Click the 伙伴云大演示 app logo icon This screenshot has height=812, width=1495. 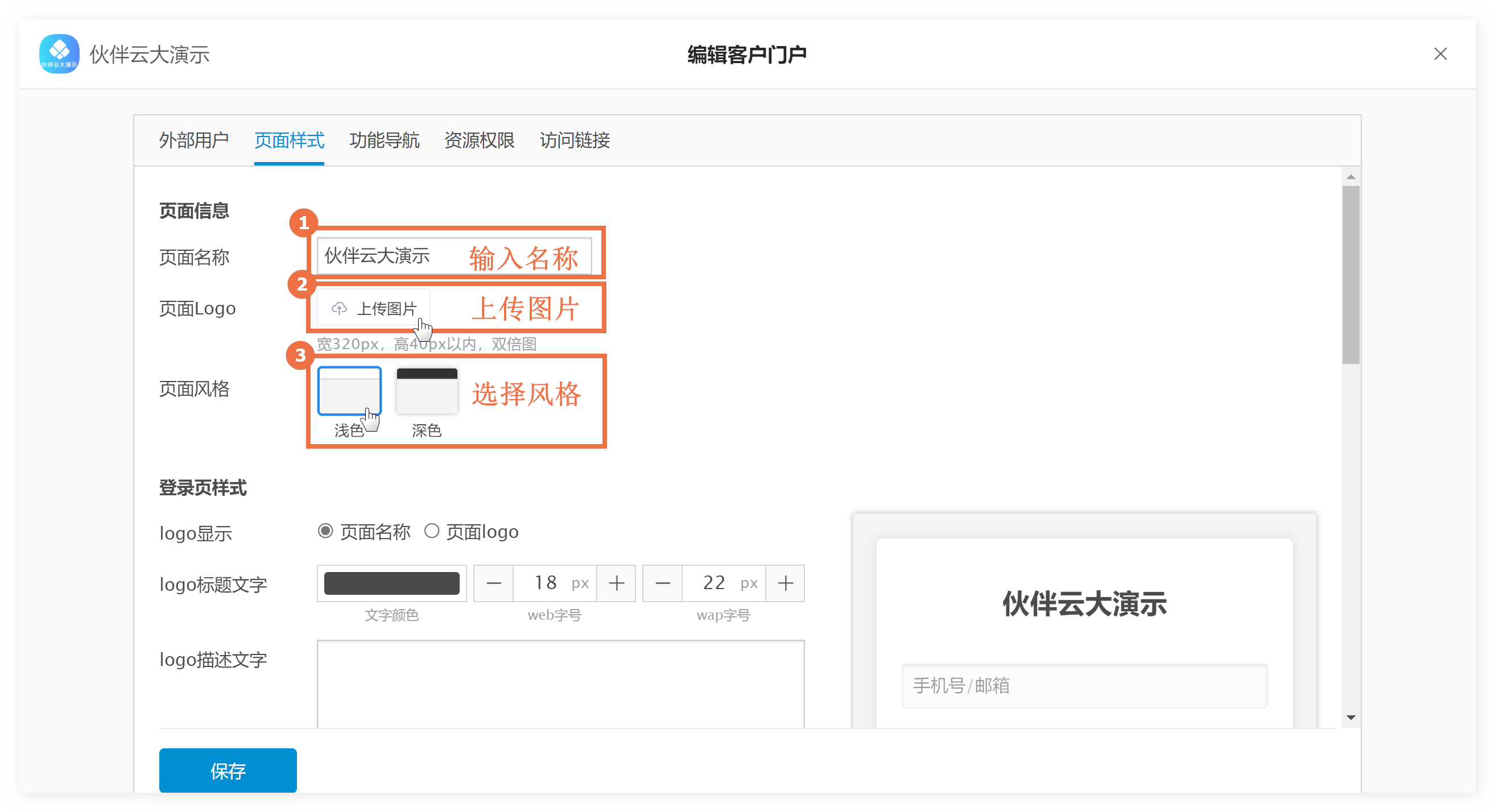[59, 54]
